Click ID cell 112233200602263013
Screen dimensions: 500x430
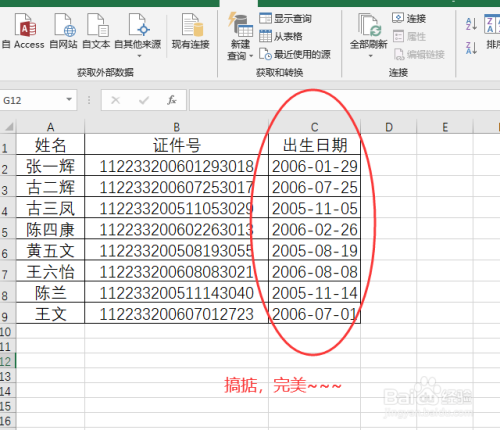pos(177,229)
